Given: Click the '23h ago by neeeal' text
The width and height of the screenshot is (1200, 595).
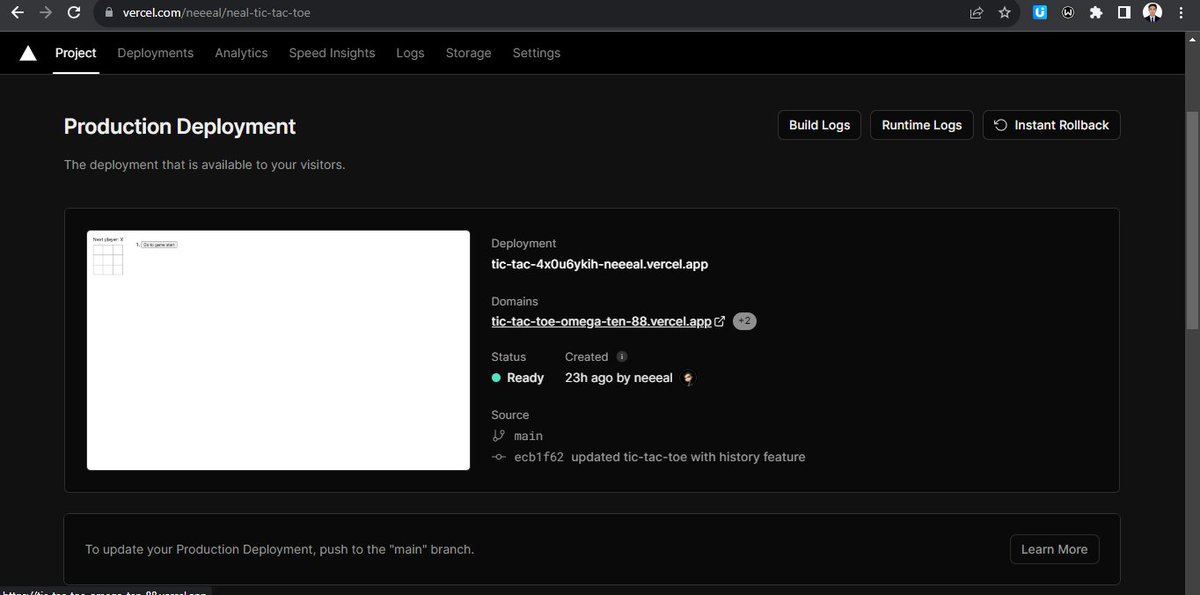Looking at the screenshot, I should pos(619,378).
